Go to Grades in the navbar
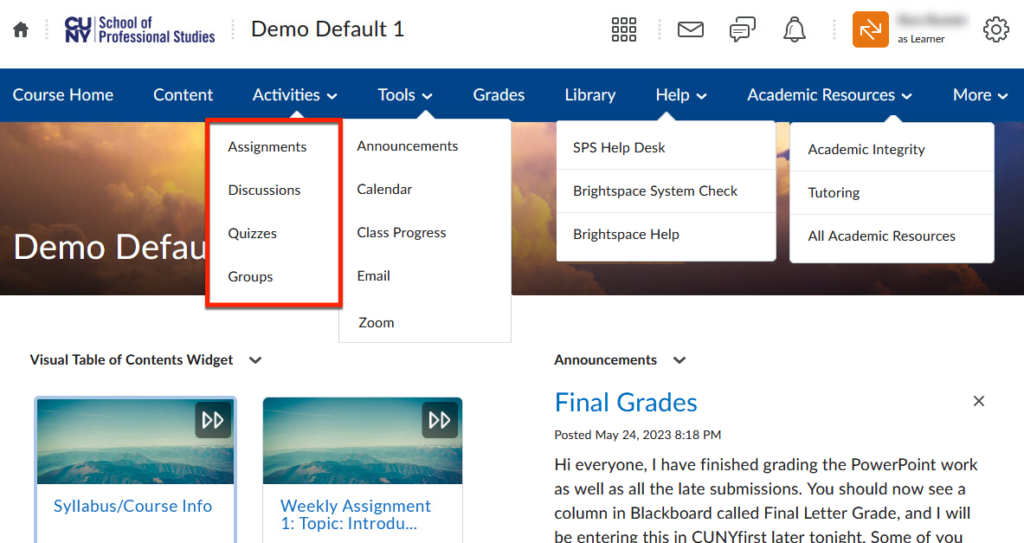 (498, 95)
